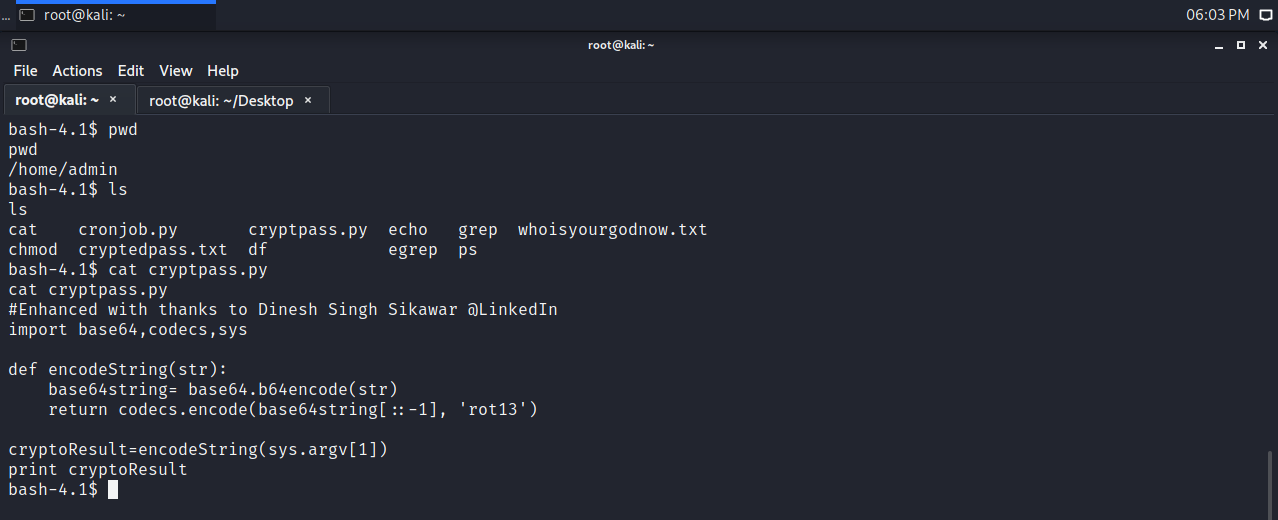The height and width of the screenshot is (520, 1278).
Task: Open the Help menu
Action: click(x=223, y=71)
